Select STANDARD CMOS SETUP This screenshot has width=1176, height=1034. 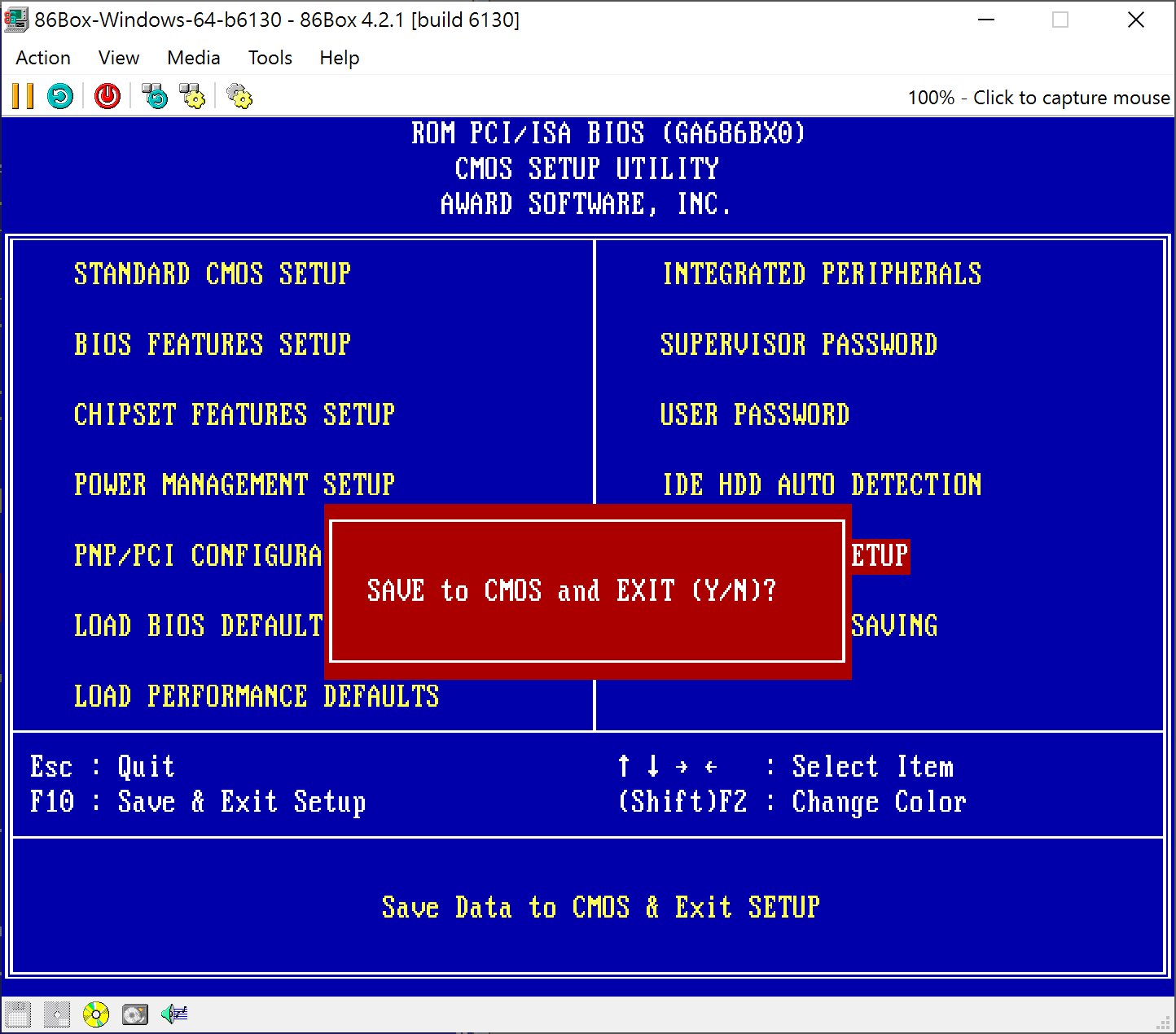(213, 274)
